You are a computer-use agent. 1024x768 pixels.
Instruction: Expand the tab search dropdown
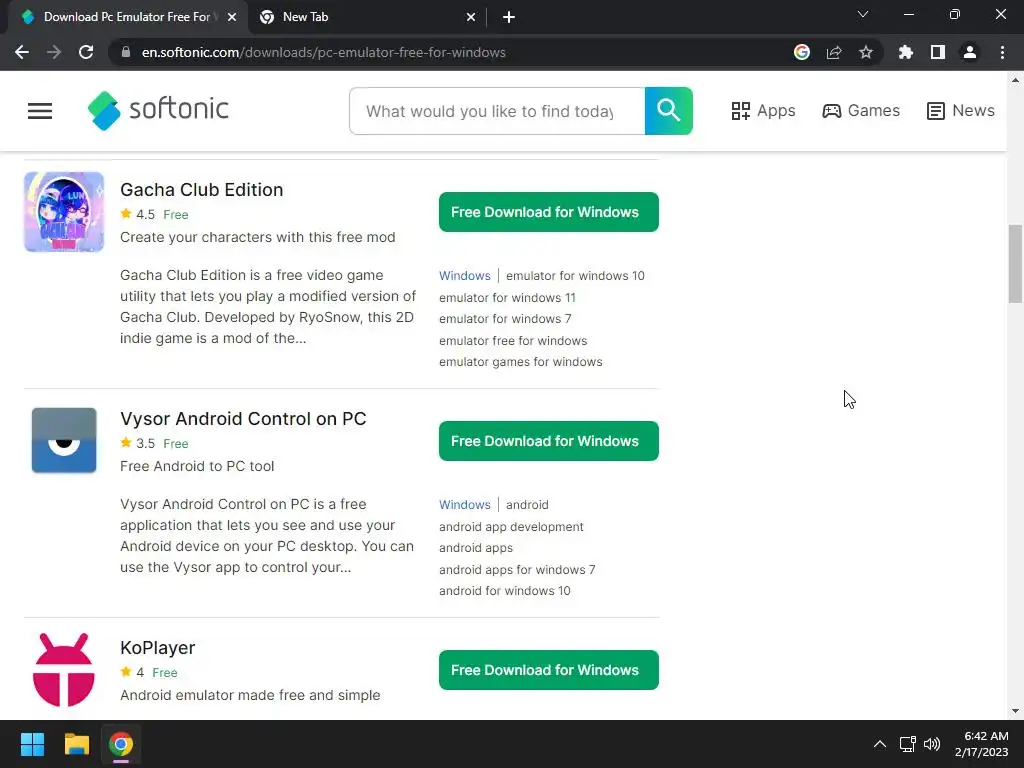click(x=863, y=14)
